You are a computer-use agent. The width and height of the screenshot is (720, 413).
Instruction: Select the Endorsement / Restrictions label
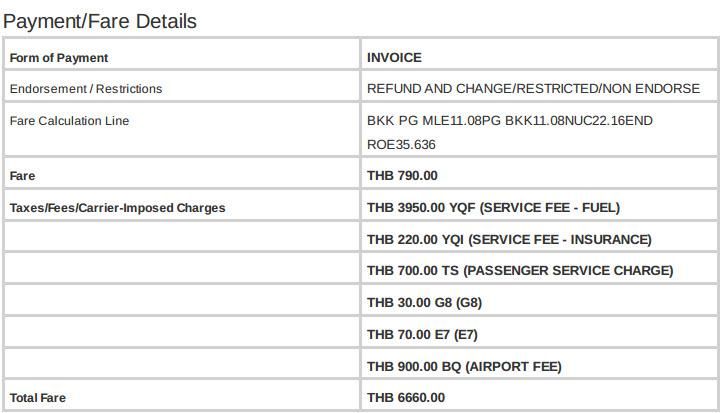point(86,89)
